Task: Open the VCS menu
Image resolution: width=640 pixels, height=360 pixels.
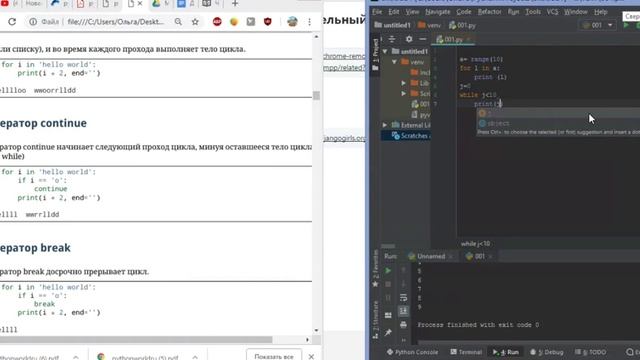Action: point(552,12)
